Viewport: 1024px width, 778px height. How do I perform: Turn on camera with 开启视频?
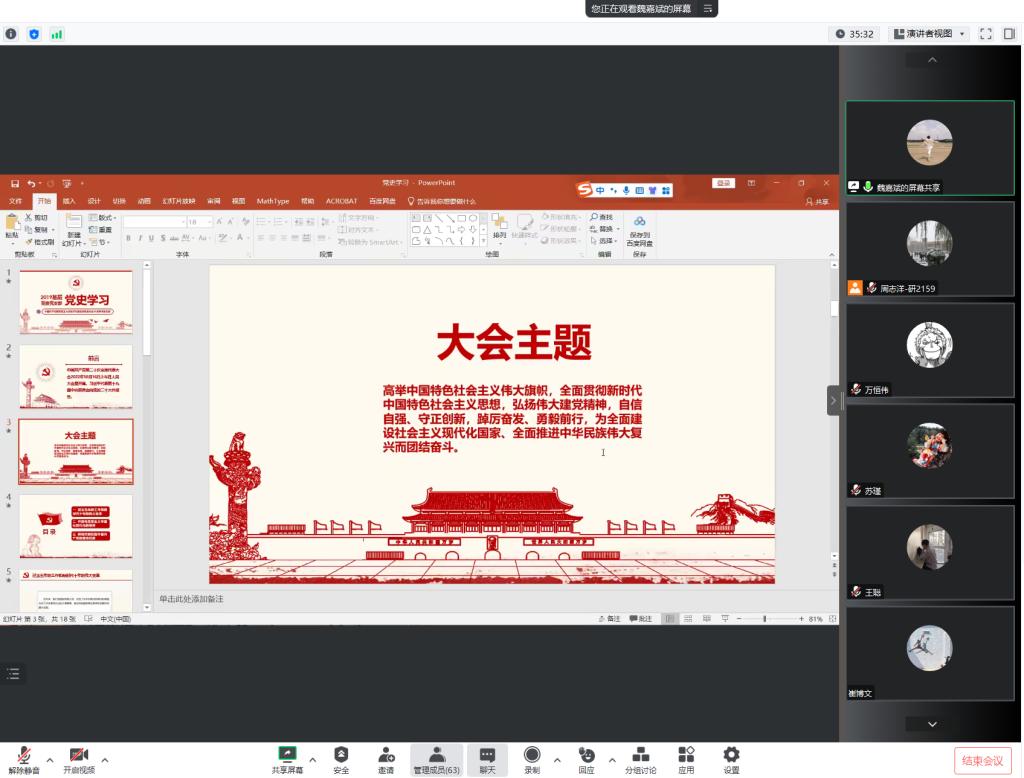click(79, 756)
